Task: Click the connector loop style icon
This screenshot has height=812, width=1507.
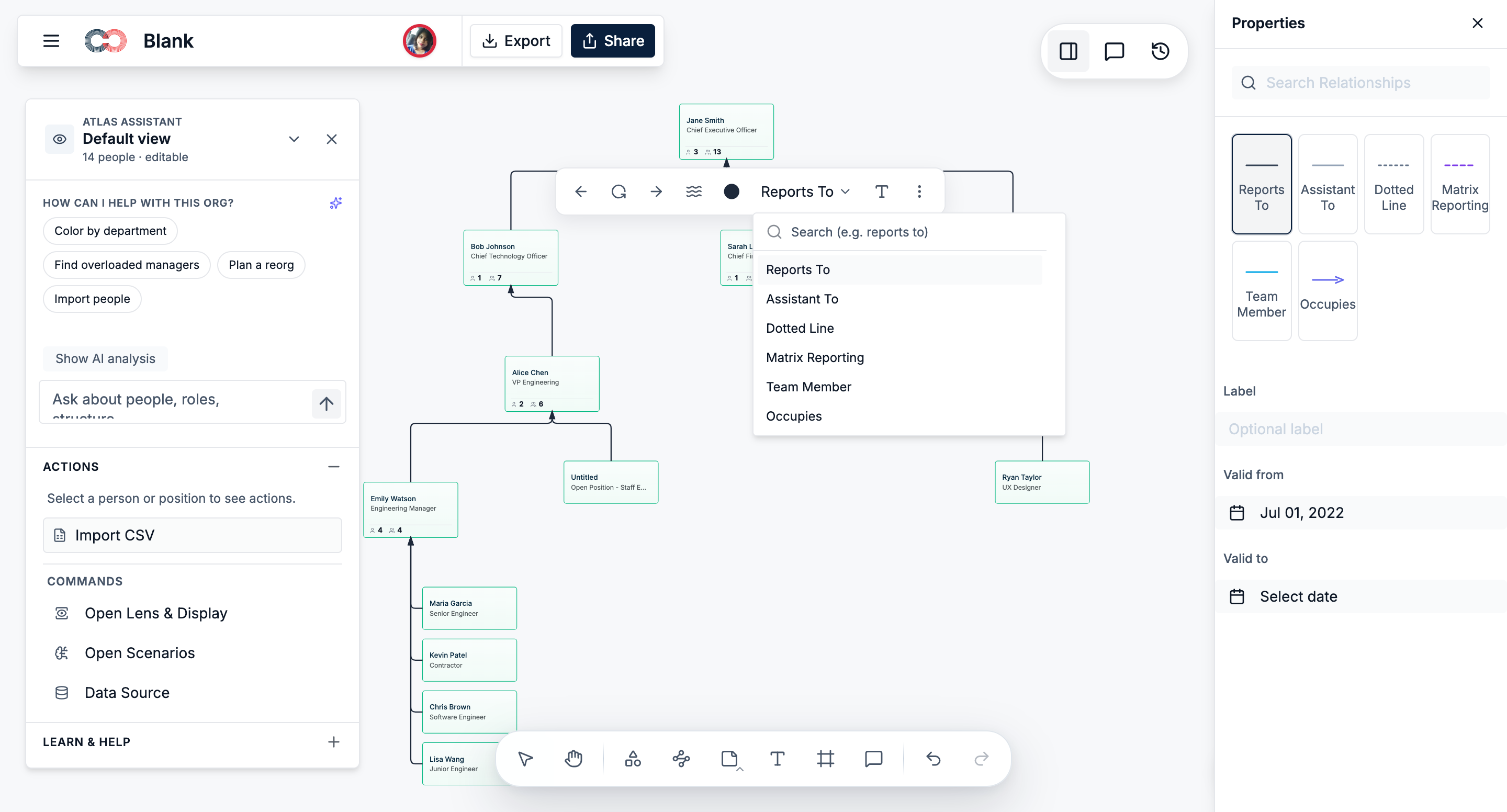Action: pos(618,192)
